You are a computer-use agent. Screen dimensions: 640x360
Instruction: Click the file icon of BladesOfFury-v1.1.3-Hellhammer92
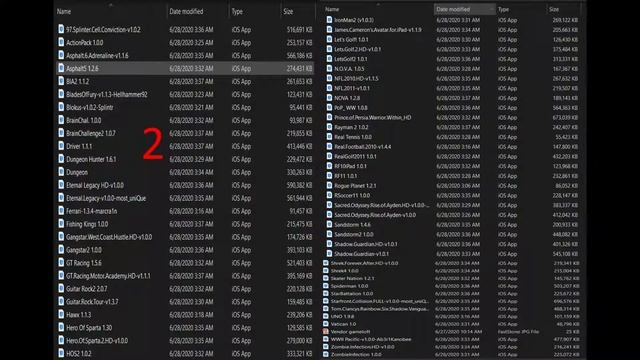(x=61, y=94)
